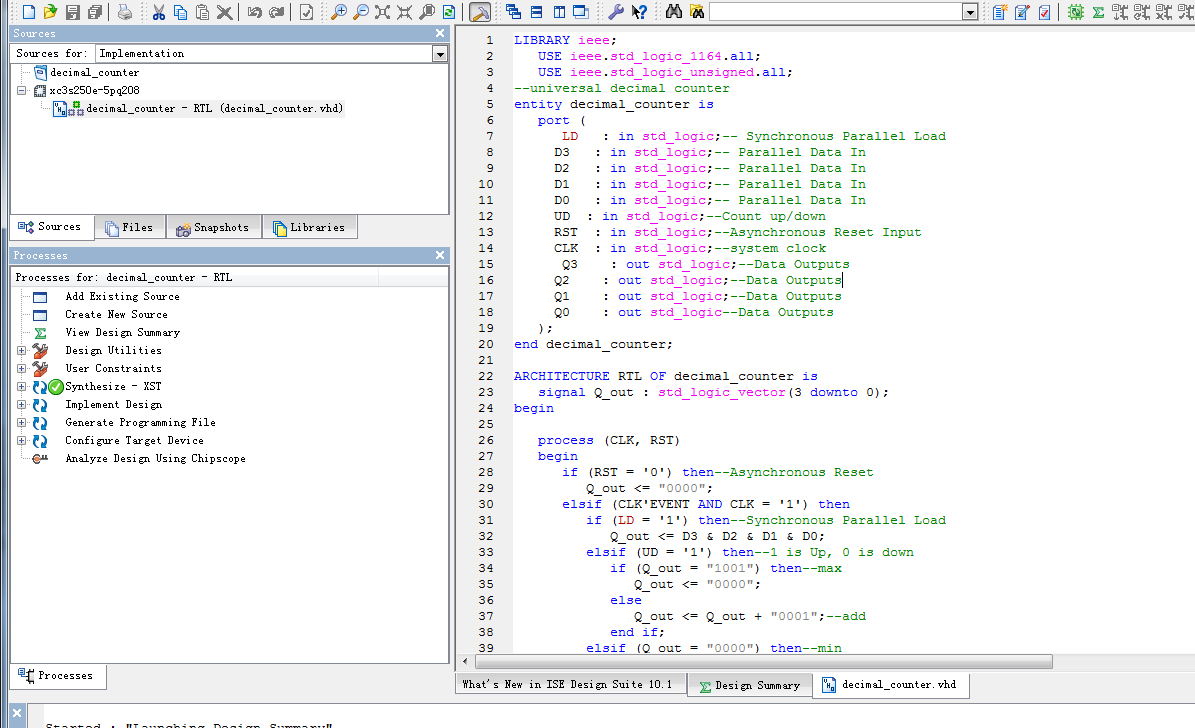Expand the Implement Design process node
The height and width of the screenshot is (728, 1195).
coord(22,405)
